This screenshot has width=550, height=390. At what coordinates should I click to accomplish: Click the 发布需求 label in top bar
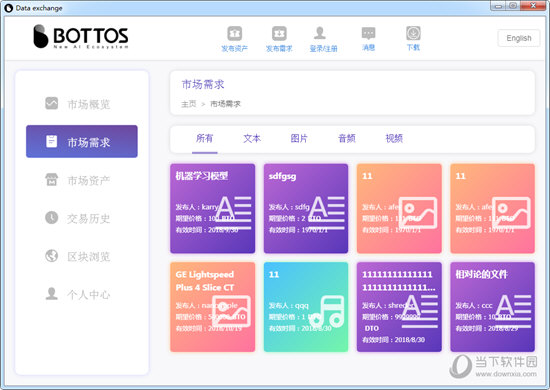tap(279, 48)
